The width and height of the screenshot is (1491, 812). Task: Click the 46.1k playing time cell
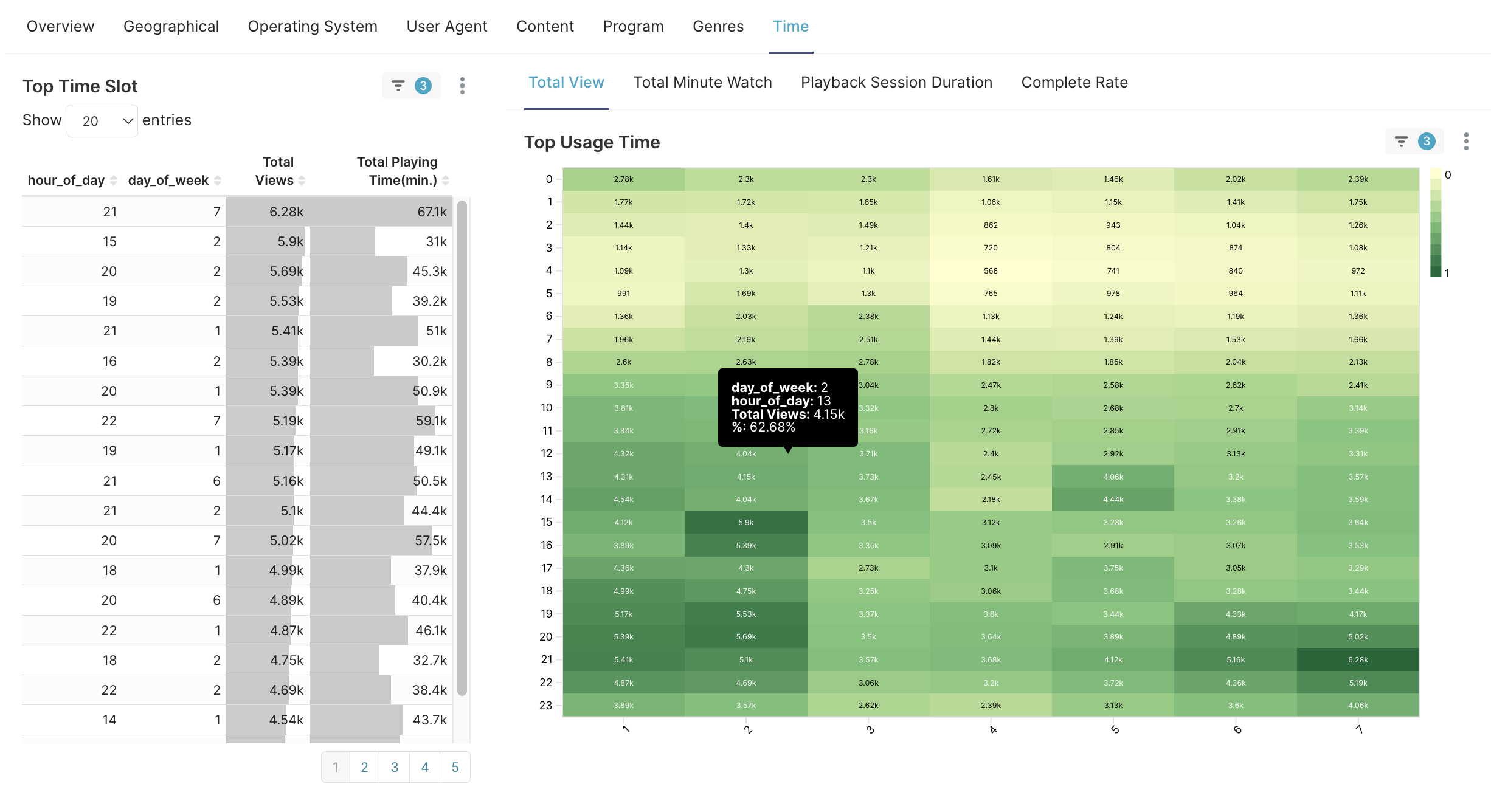[381, 630]
